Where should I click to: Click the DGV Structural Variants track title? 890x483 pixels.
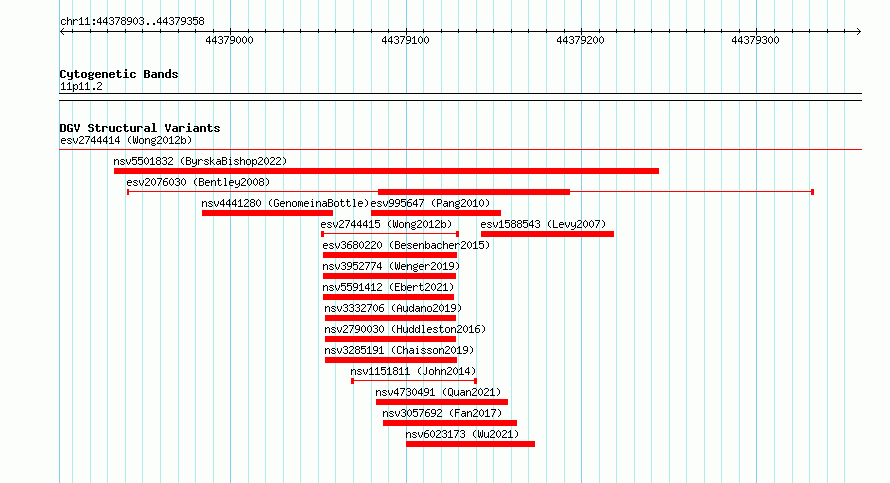pyautogui.click(x=140, y=128)
